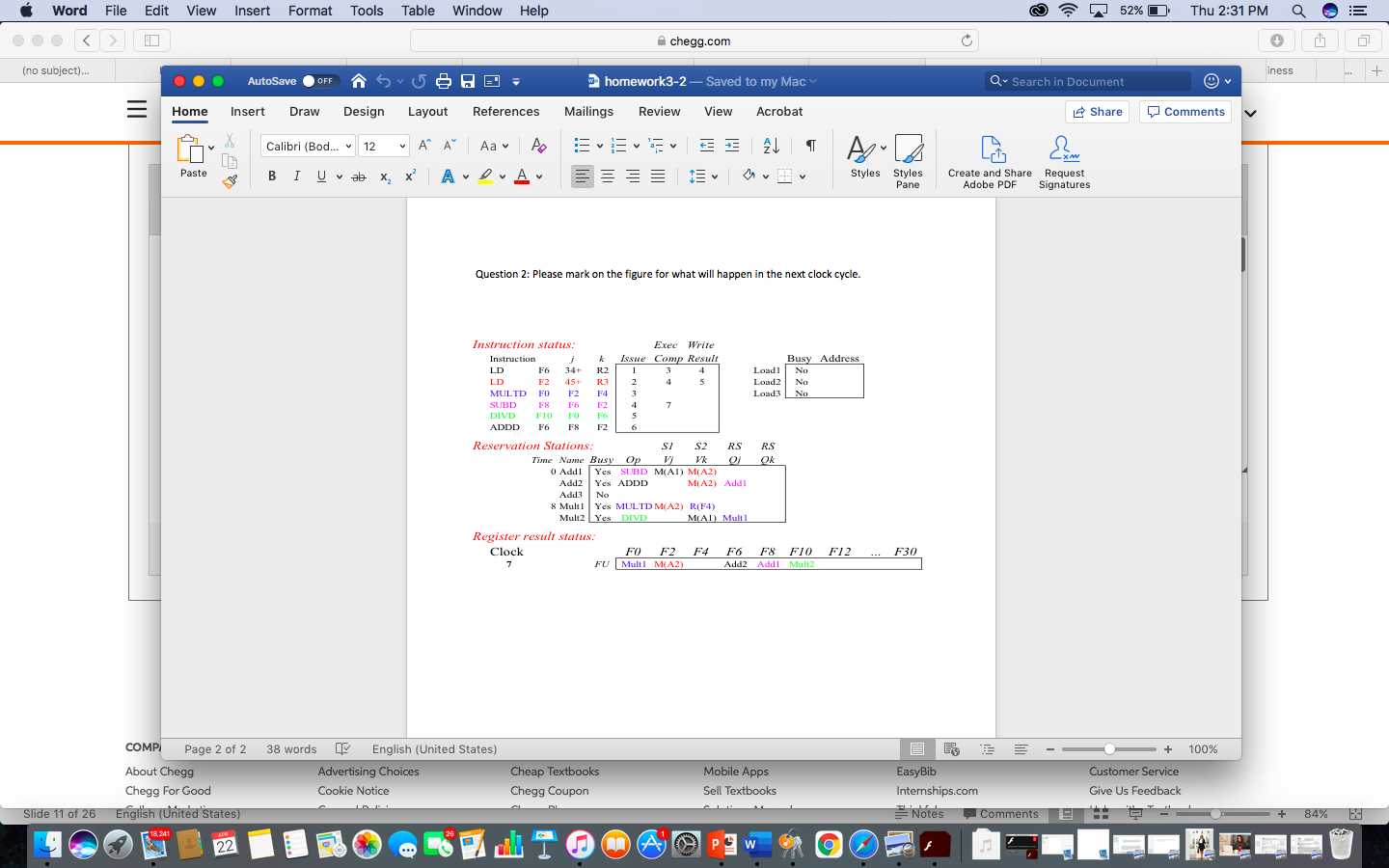Viewport: 1389px width, 868px height.
Task: Click the Sort A-Z icon
Action: point(770,145)
